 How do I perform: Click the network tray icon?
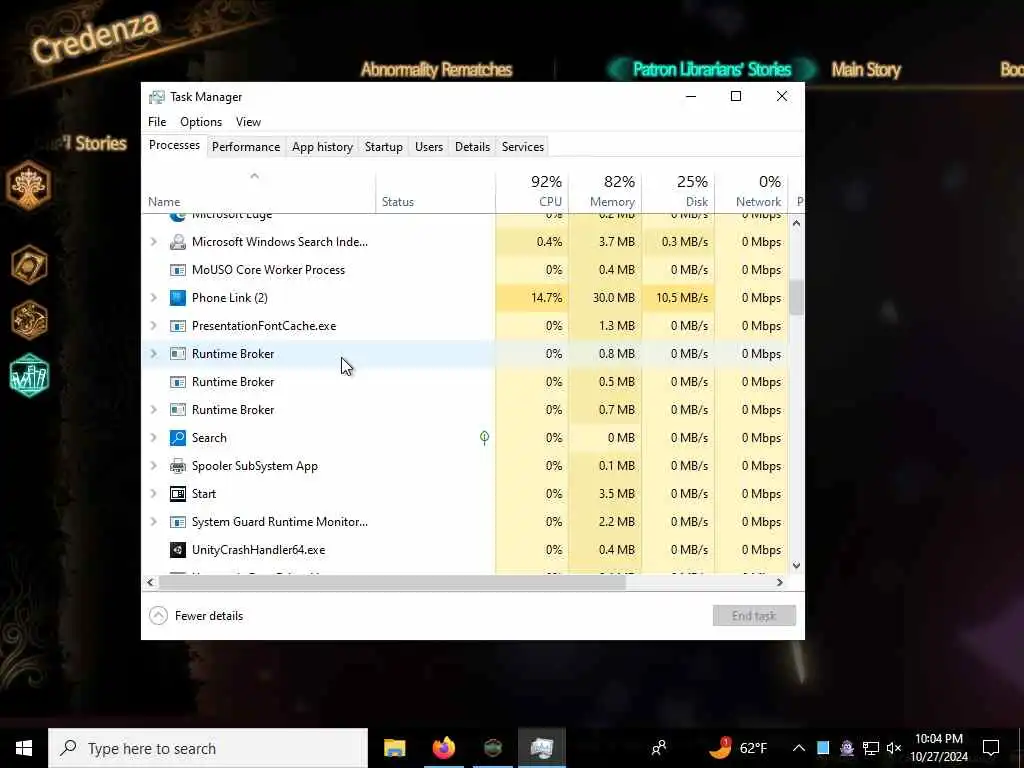(x=871, y=748)
